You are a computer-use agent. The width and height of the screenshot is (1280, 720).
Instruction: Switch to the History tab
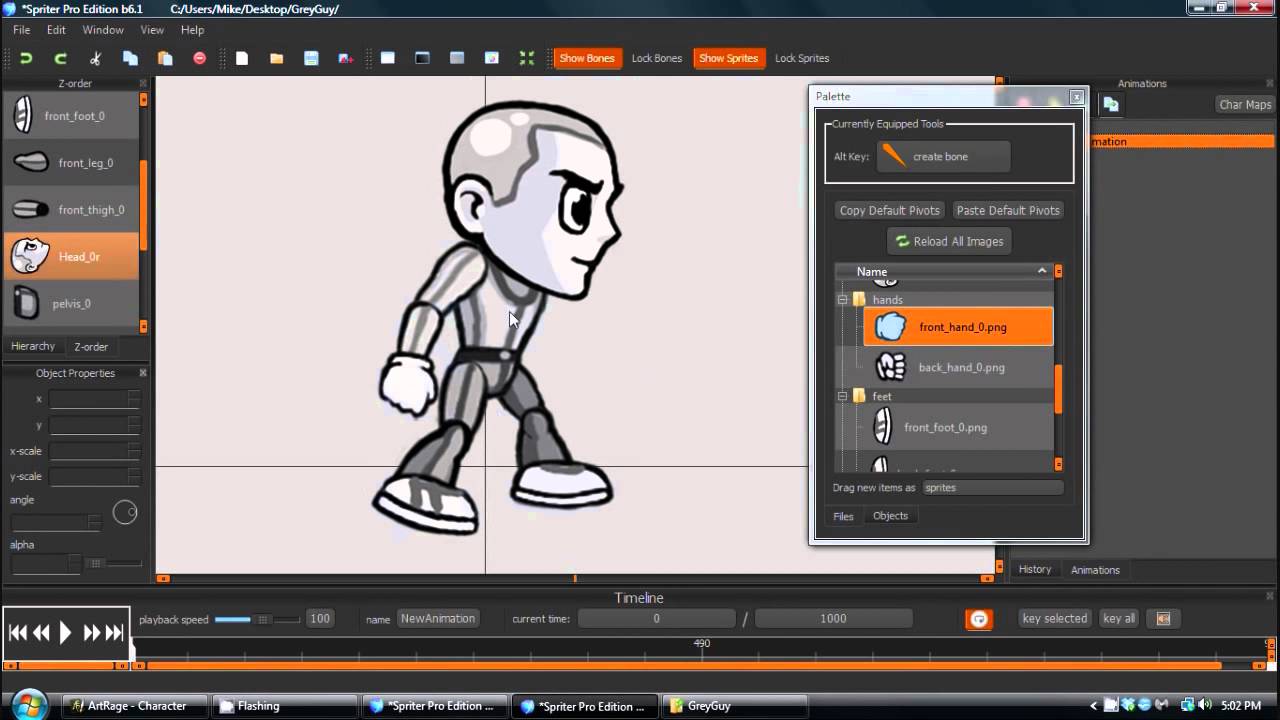point(1035,569)
